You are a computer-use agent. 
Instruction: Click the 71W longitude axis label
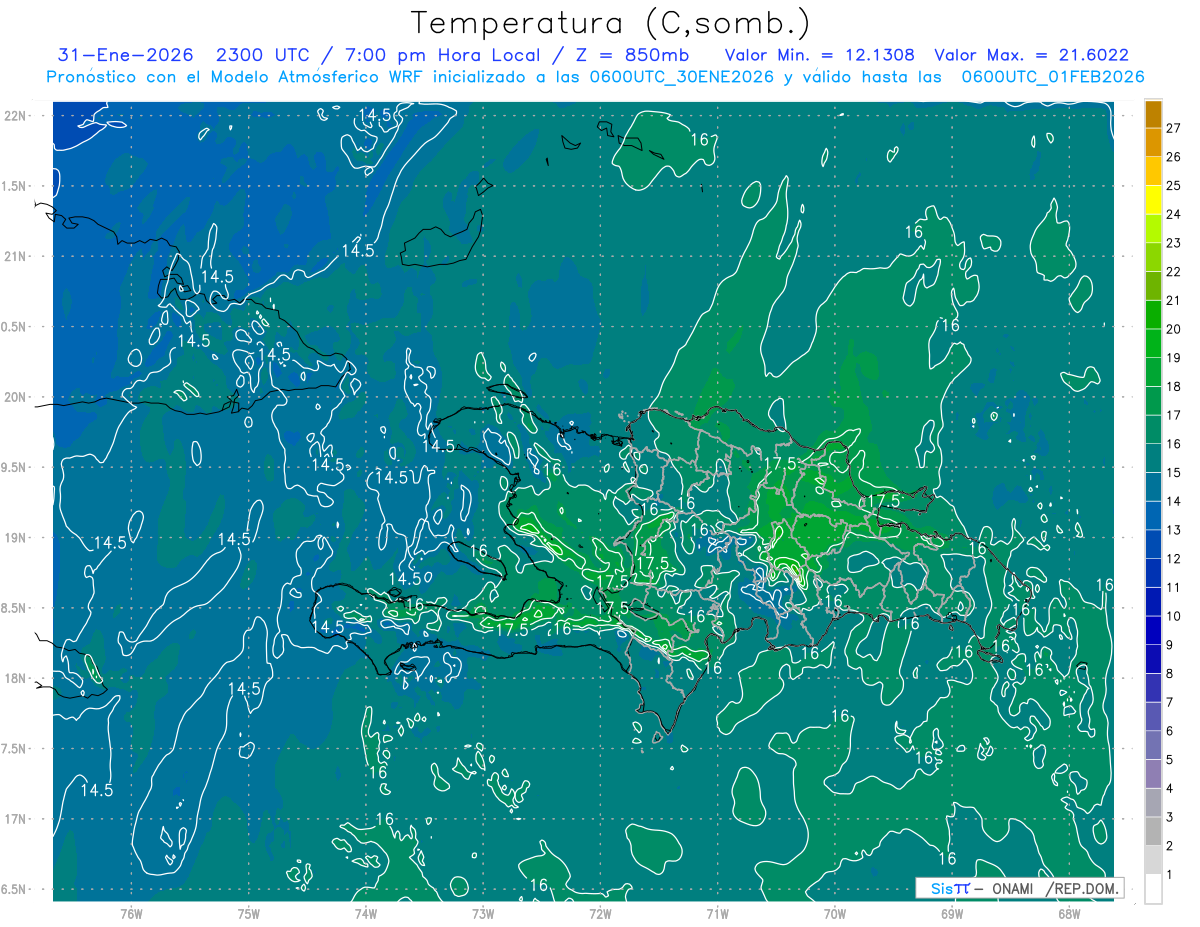717,914
